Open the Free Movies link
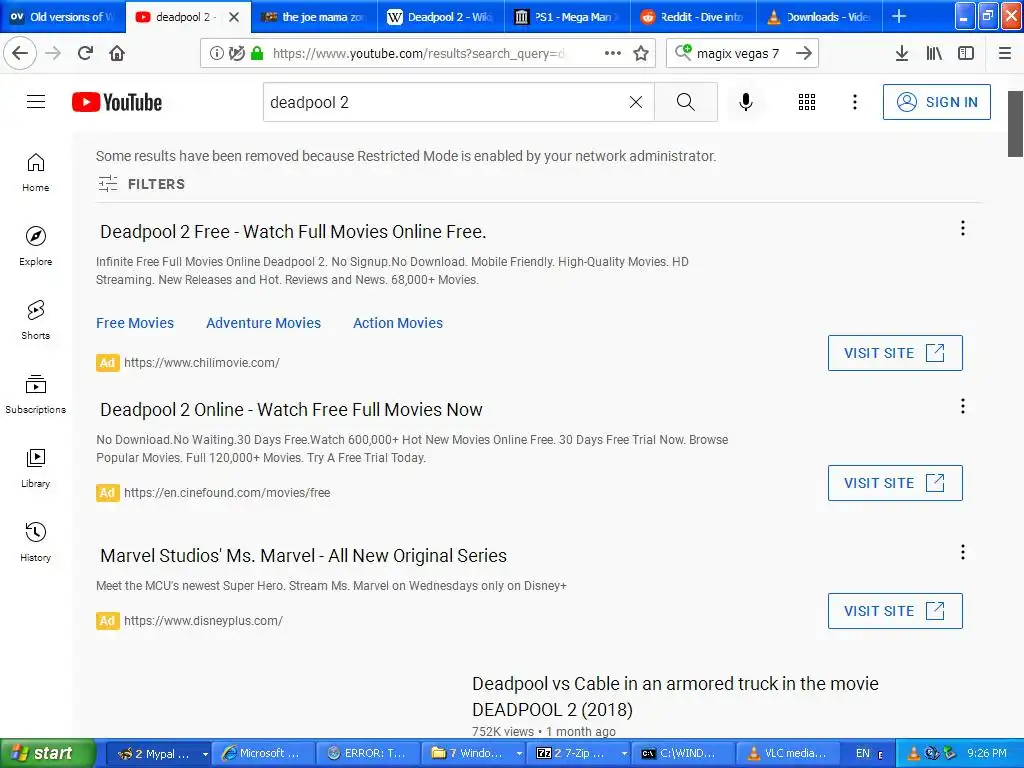The width and height of the screenshot is (1024, 768). 135,323
